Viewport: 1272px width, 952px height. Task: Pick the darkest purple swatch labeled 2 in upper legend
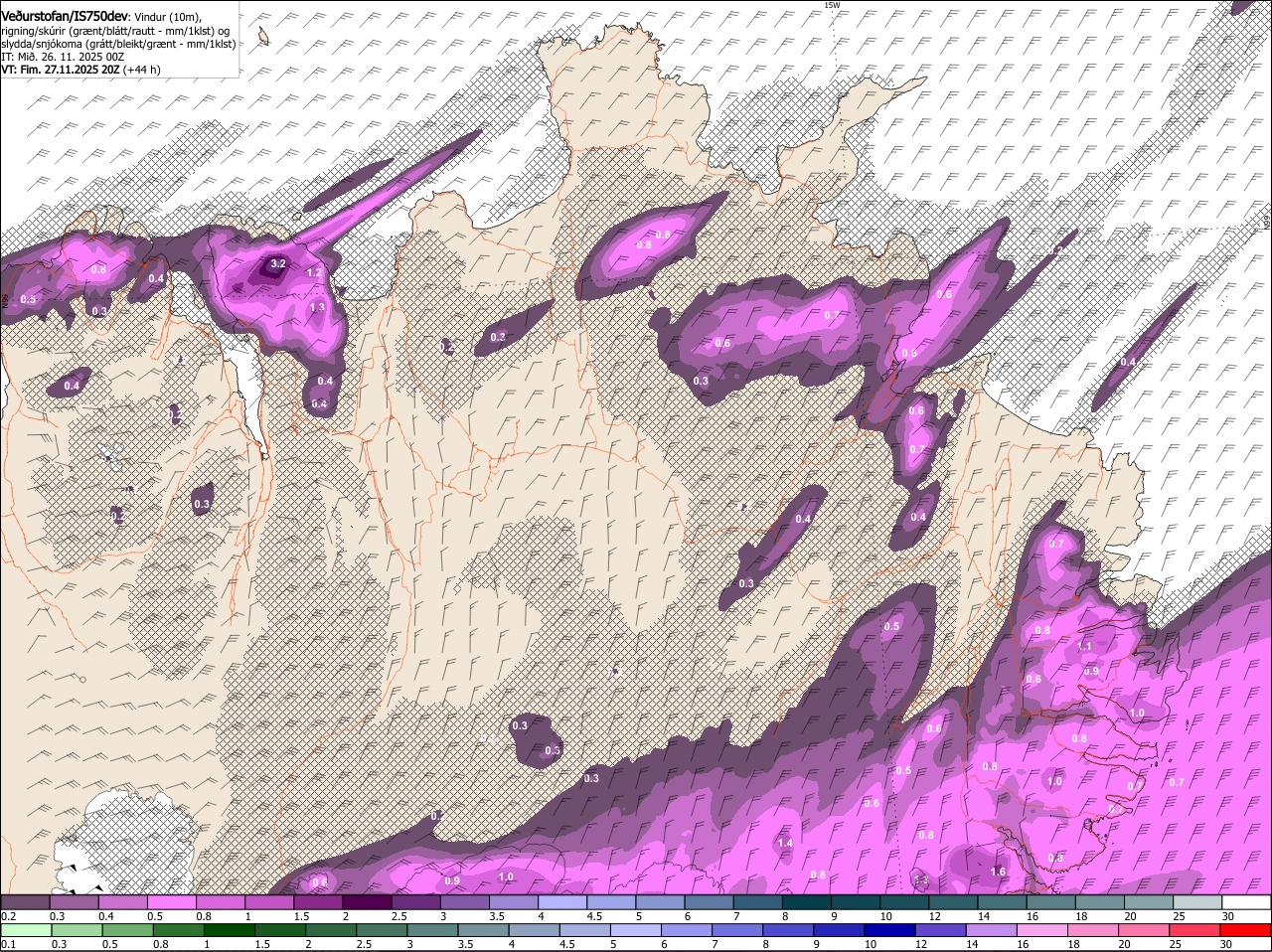tap(367, 902)
